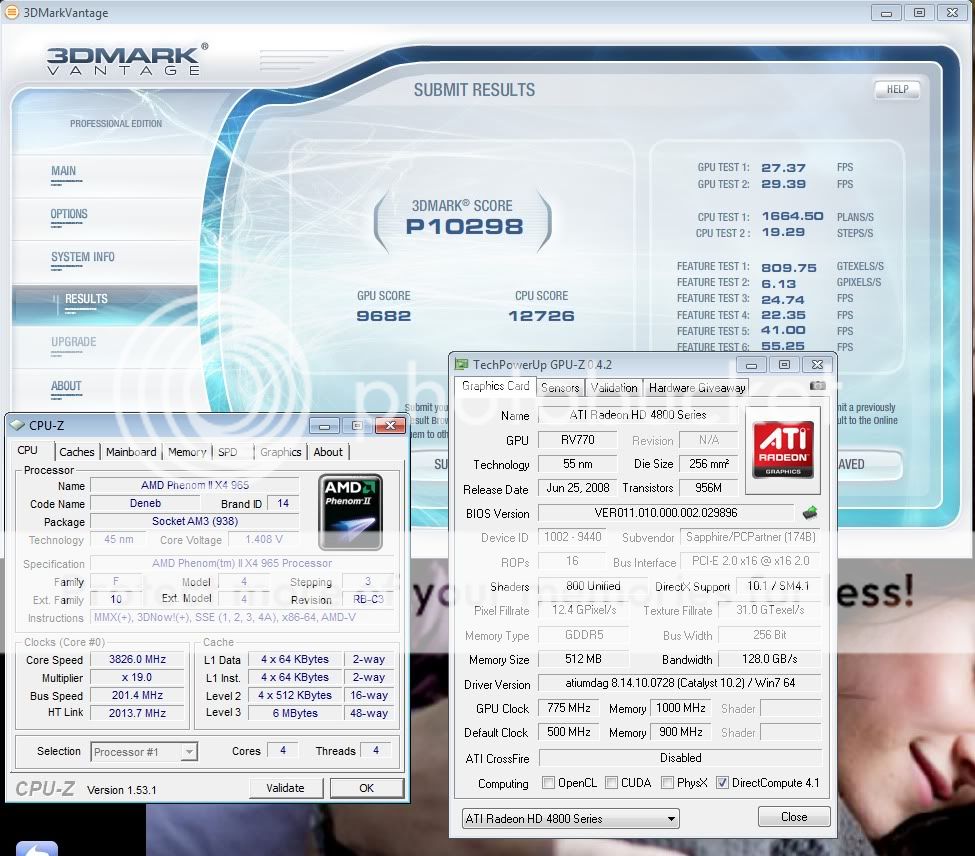The image size is (975, 856).
Task: Click the GPU-Z Name field
Action: [638, 415]
